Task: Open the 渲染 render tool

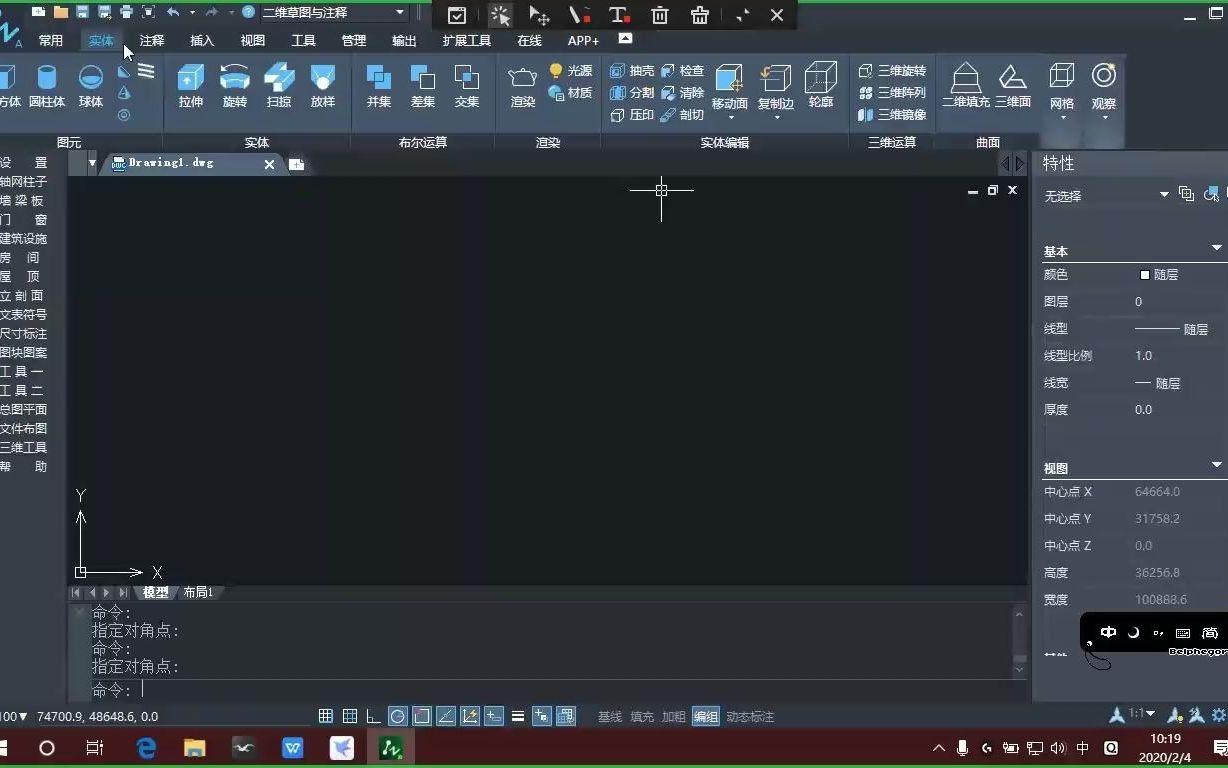Action: (521, 85)
